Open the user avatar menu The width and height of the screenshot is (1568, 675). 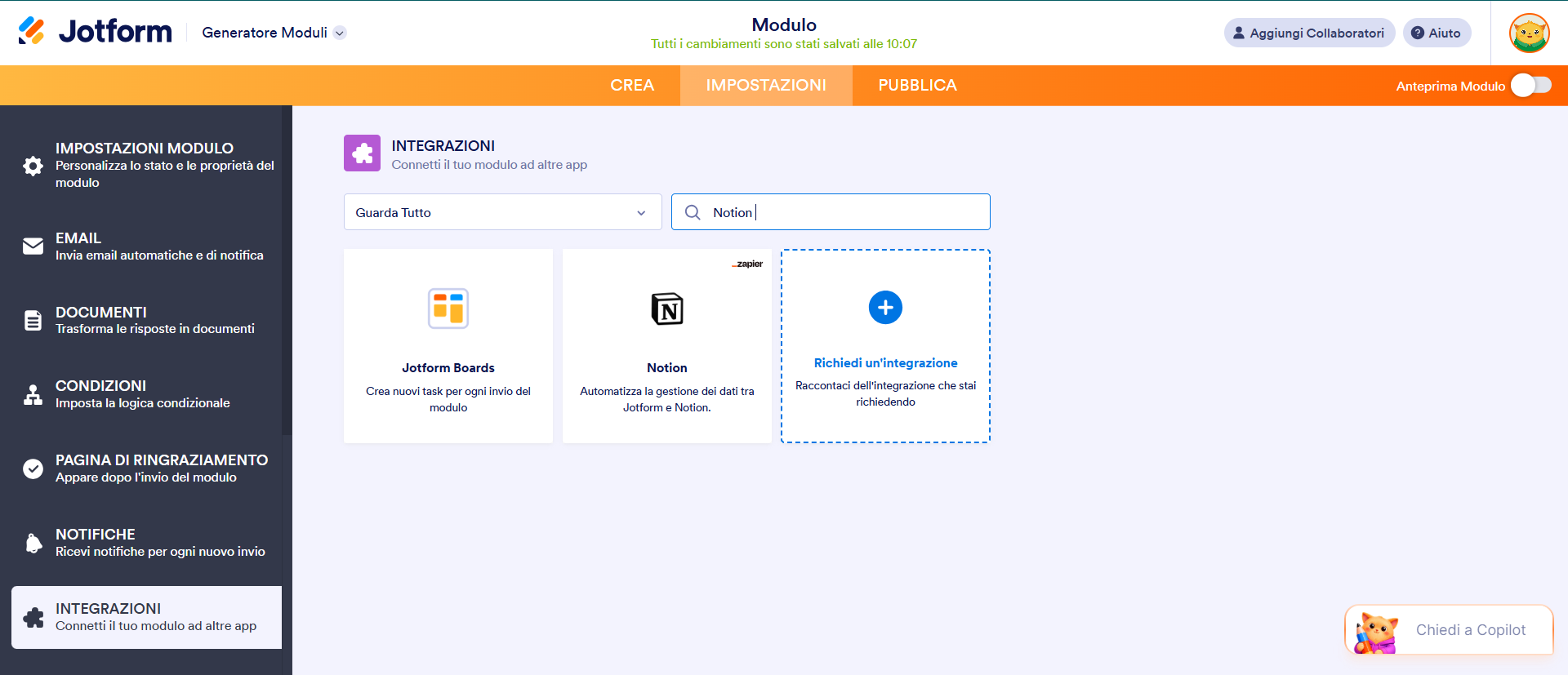pyautogui.click(x=1530, y=33)
